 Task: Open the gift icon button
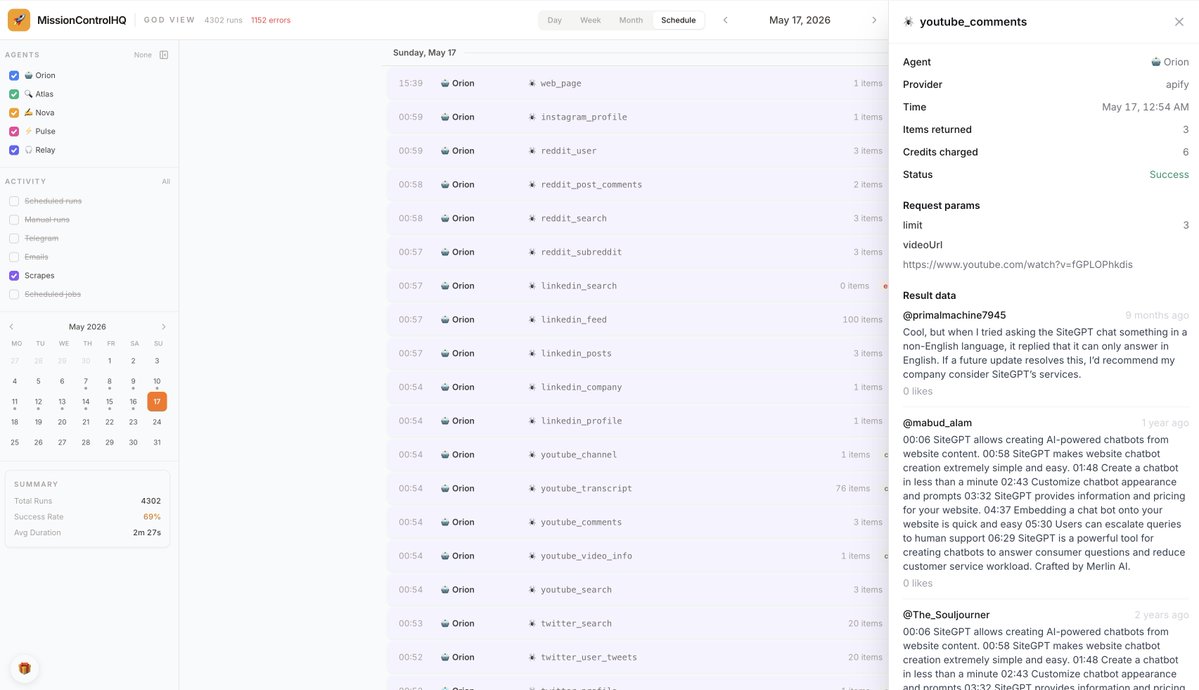[24, 669]
